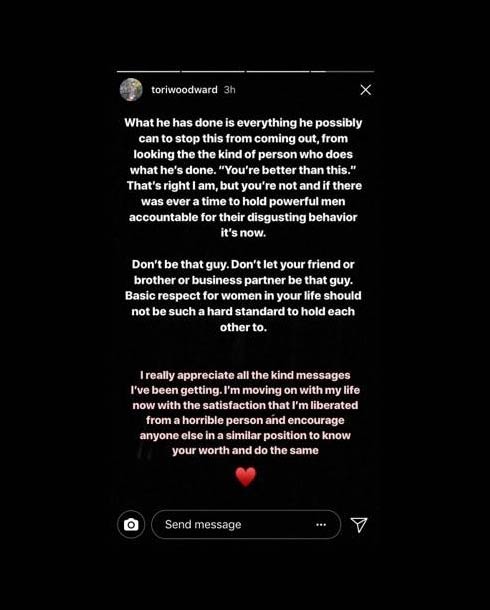Tap the pink "I really appreciate" line
The height and width of the screenshot is (610, 490).
coord(245,375)
